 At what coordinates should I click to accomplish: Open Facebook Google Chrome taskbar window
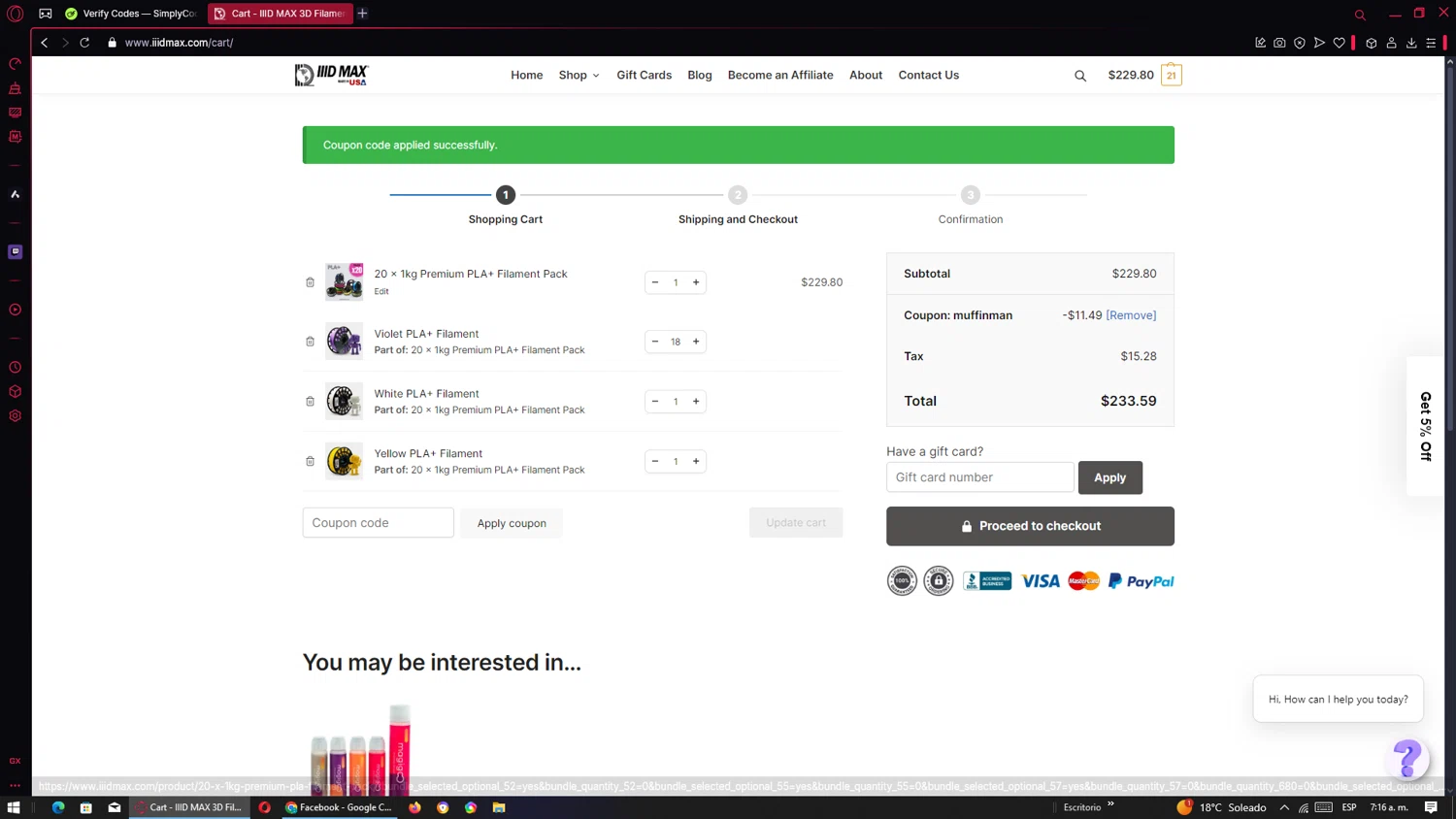coord(339,807)
